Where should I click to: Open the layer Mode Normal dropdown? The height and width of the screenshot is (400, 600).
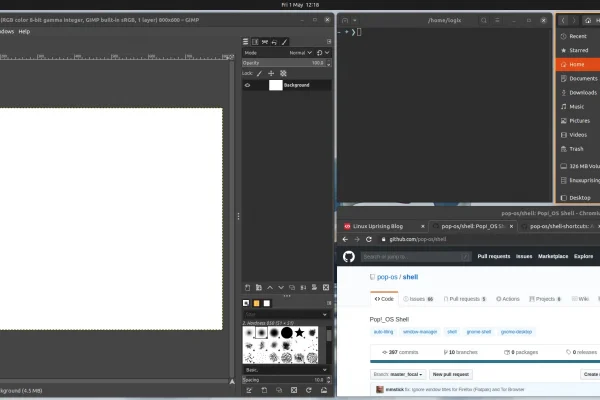pyautogui.click(x=300, y=53)
